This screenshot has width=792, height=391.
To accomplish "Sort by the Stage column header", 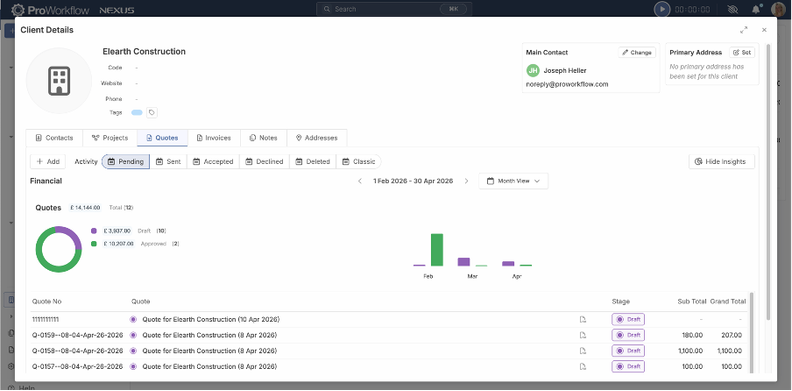I will click(x=621, y=302).
